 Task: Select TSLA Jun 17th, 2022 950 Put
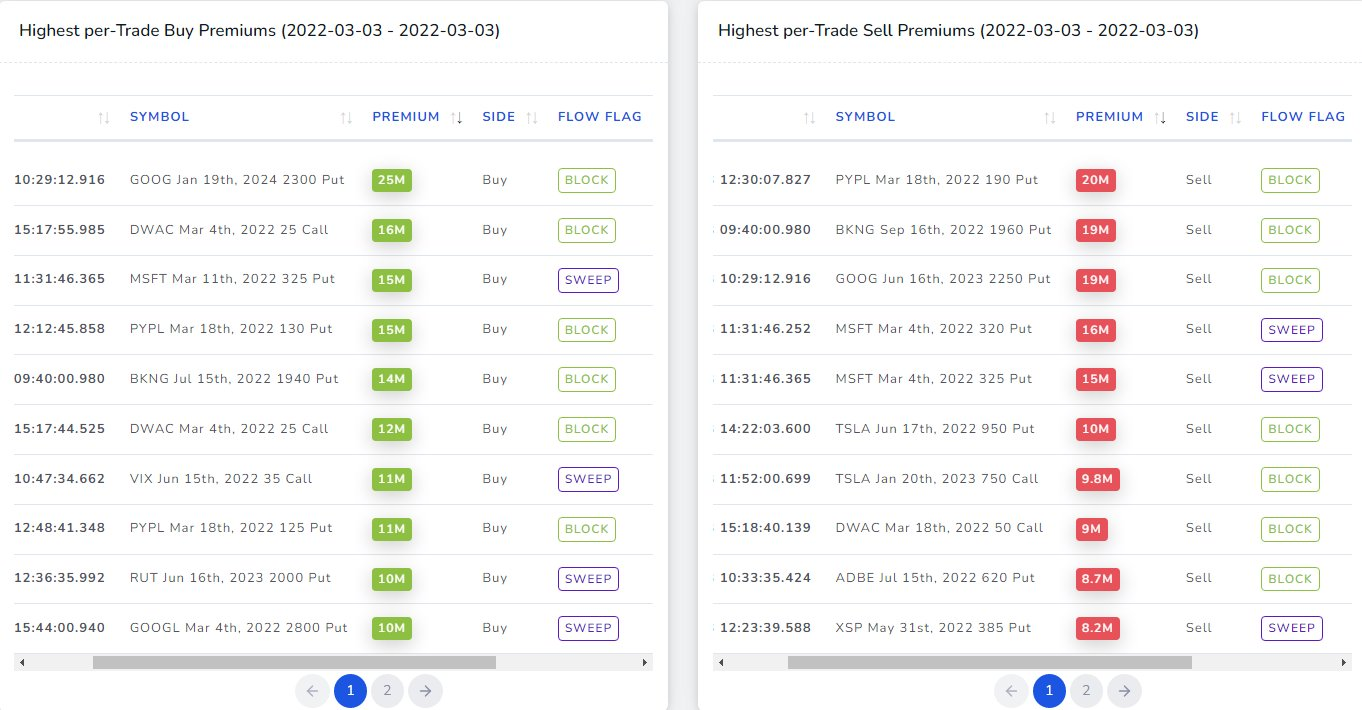tap(935, 429)
